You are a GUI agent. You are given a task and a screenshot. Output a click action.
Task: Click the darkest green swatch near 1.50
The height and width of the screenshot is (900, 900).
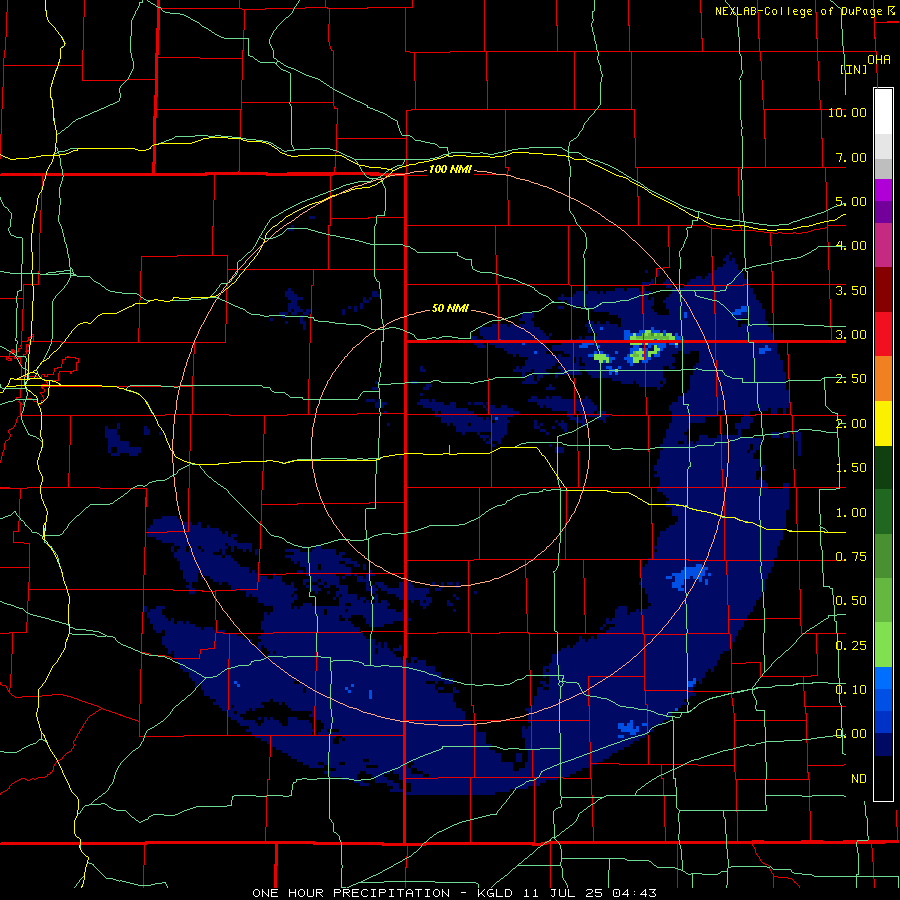(883, 468)
